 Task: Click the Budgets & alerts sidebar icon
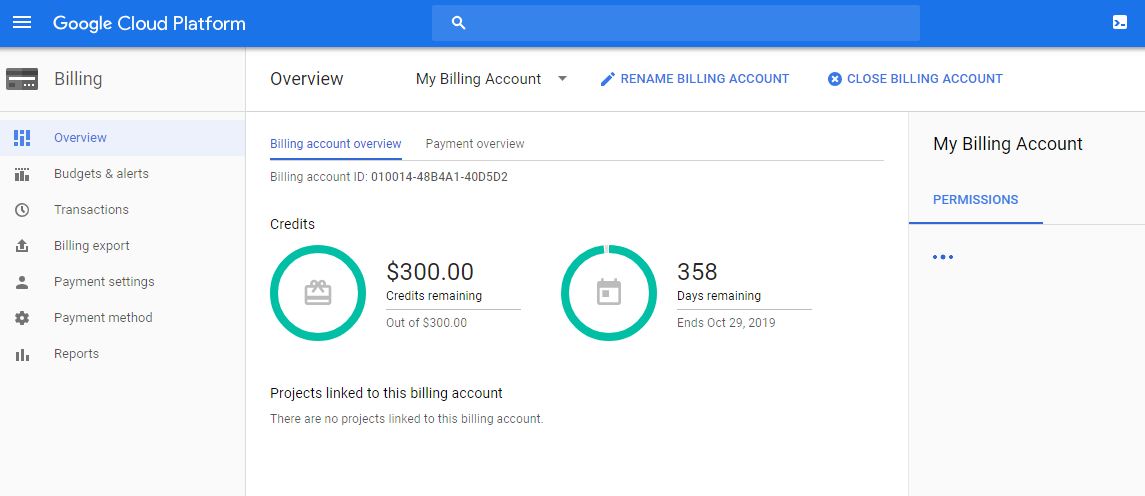22,174
